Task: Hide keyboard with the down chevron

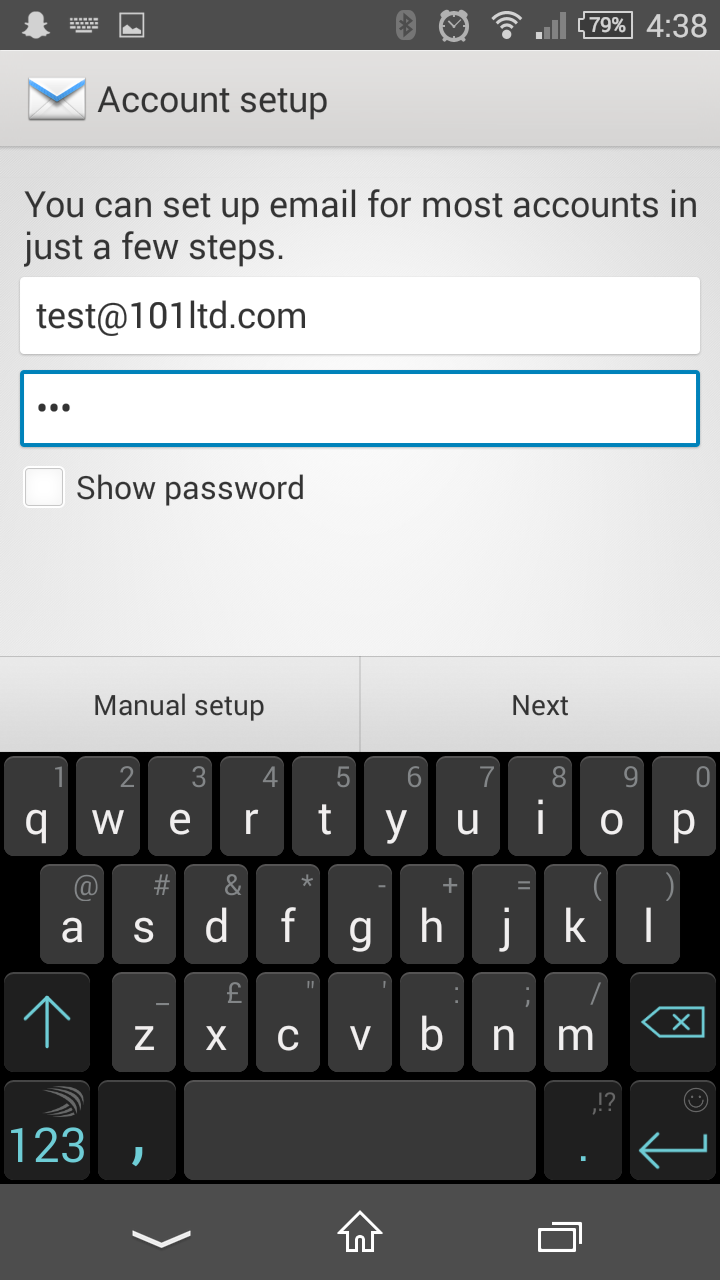Action: (161, 1238)
